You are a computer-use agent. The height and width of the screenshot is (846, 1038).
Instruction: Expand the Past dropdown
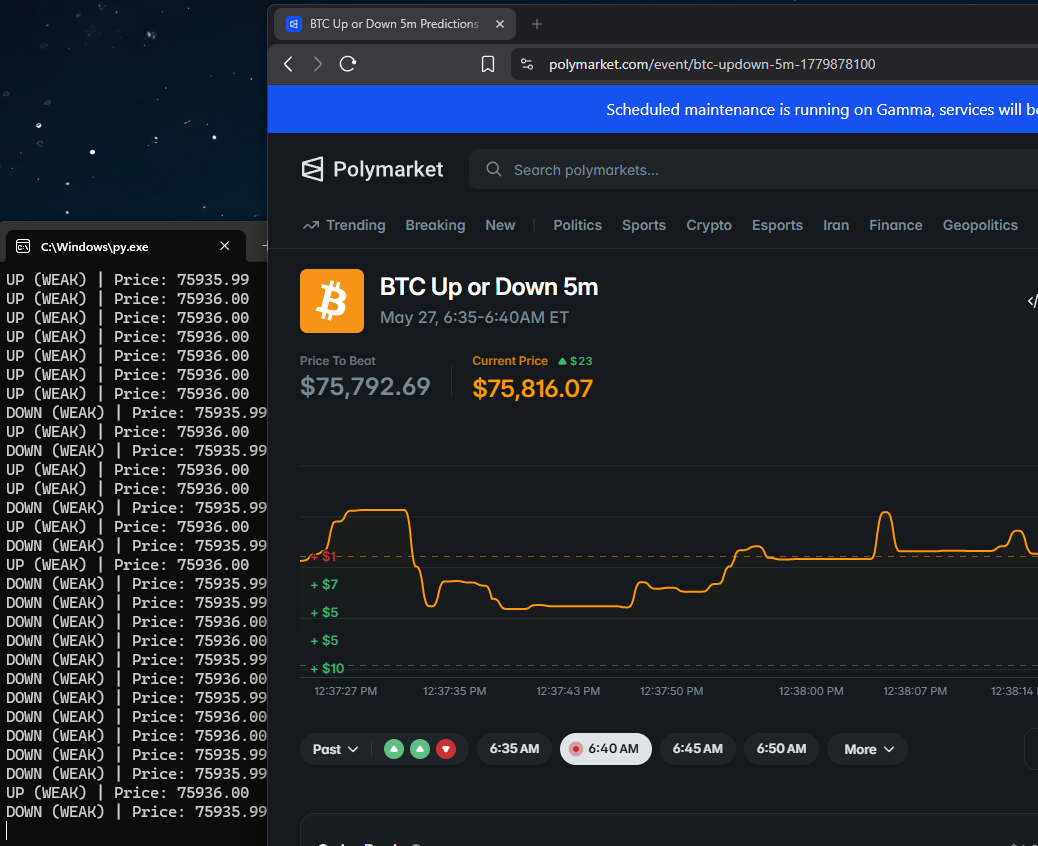[x=335, y=749]
